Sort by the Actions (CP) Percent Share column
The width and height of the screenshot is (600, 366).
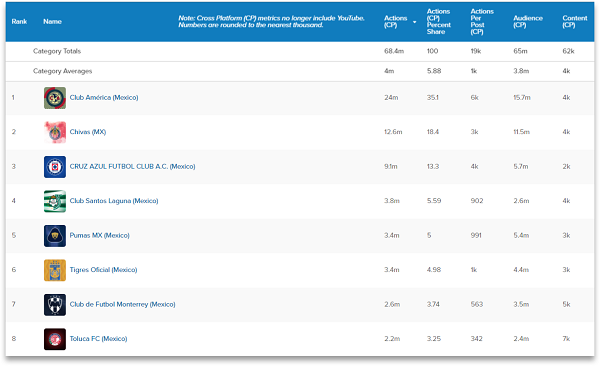pos(439,21)
